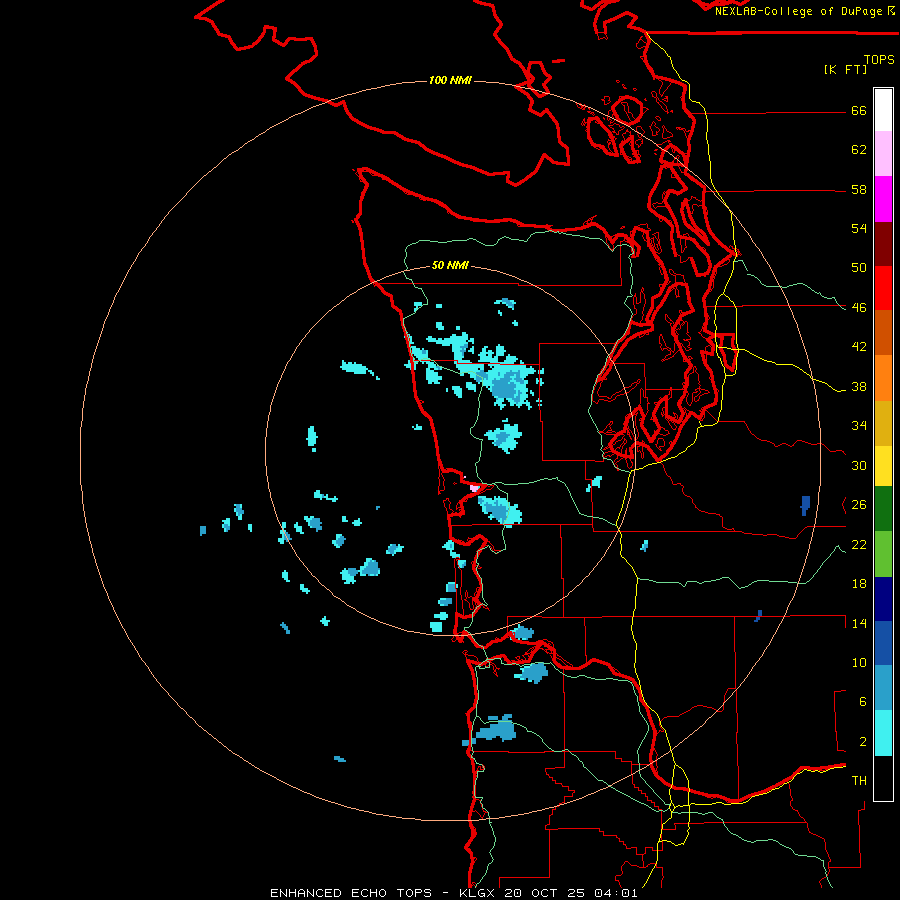Click the 66 legend value label
Screen dimensions: 900x900
tap(859, 110)
